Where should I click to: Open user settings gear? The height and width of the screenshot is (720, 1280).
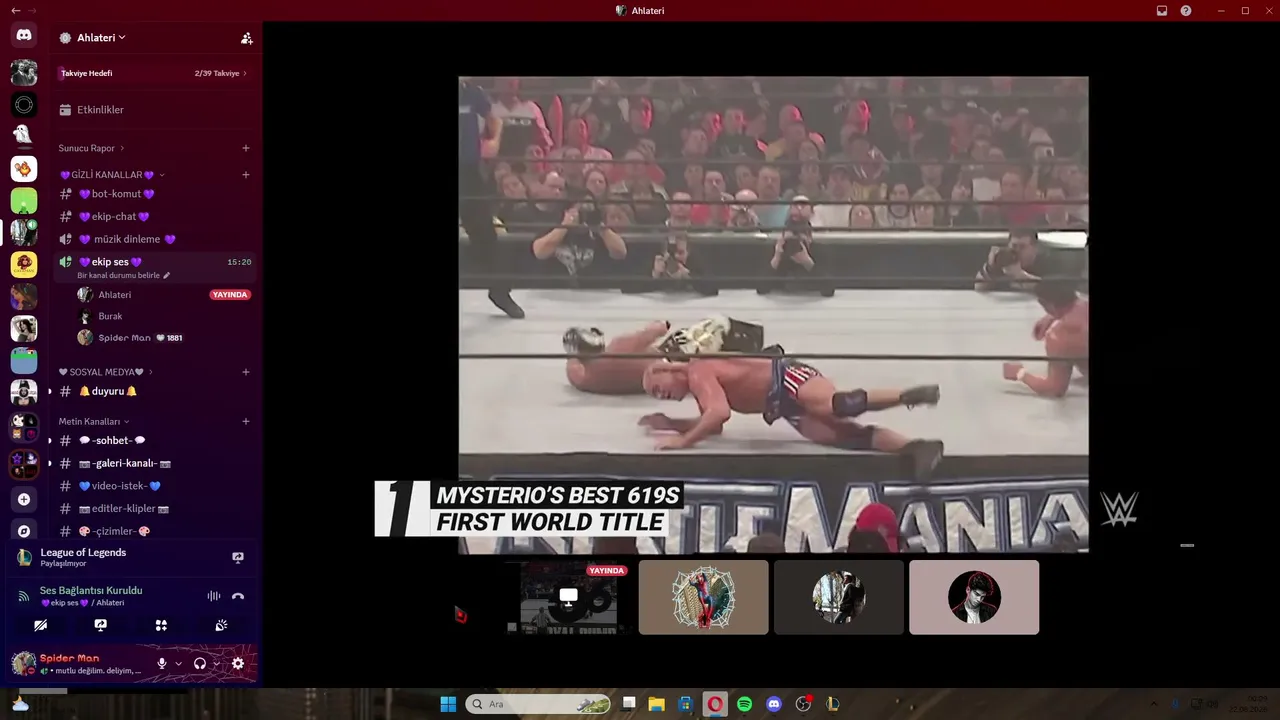[x=238, y=663]
